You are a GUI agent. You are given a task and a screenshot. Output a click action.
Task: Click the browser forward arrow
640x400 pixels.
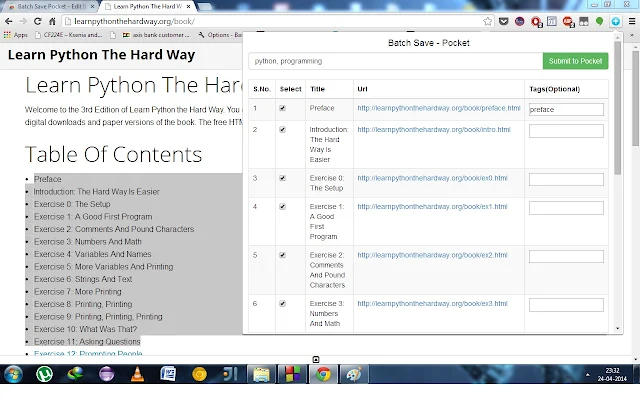pyautogui.click(x=23, y=21)
